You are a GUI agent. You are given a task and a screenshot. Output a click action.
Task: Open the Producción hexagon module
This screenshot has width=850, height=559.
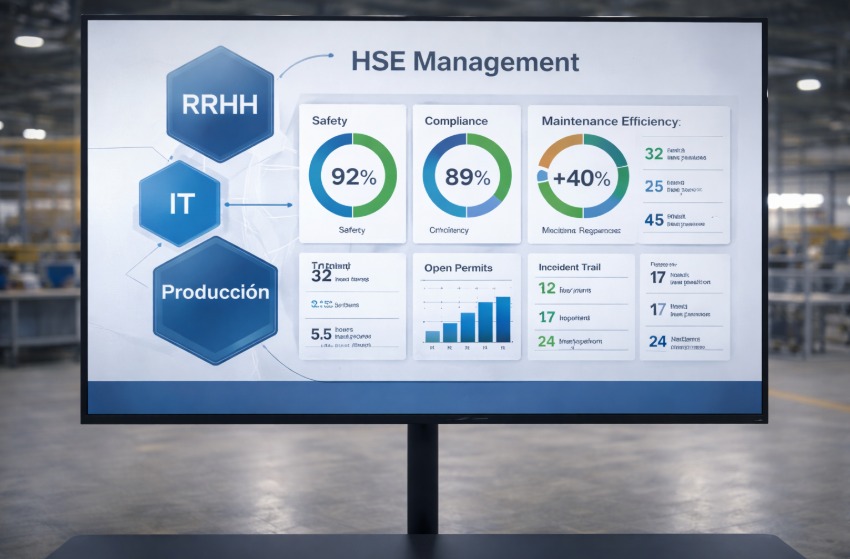pyautogui.click(x=215, y=293)
